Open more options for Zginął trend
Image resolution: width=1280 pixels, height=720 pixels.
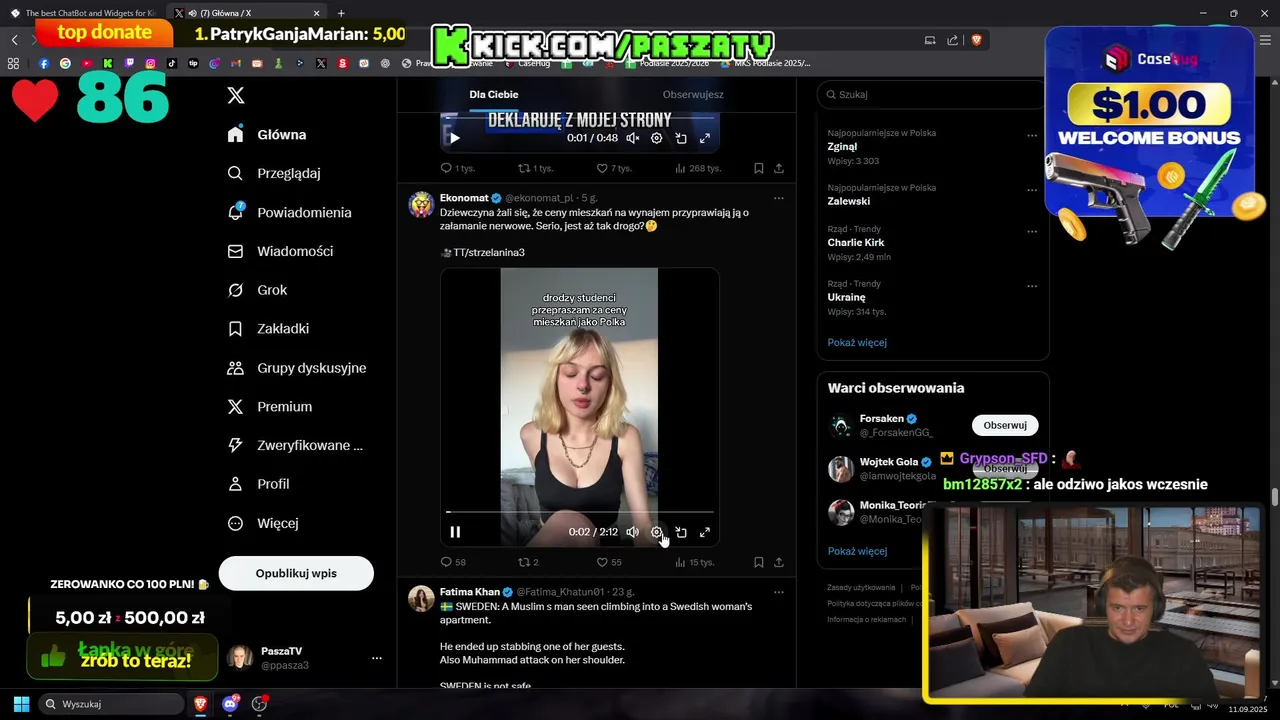coord(1032,135)
